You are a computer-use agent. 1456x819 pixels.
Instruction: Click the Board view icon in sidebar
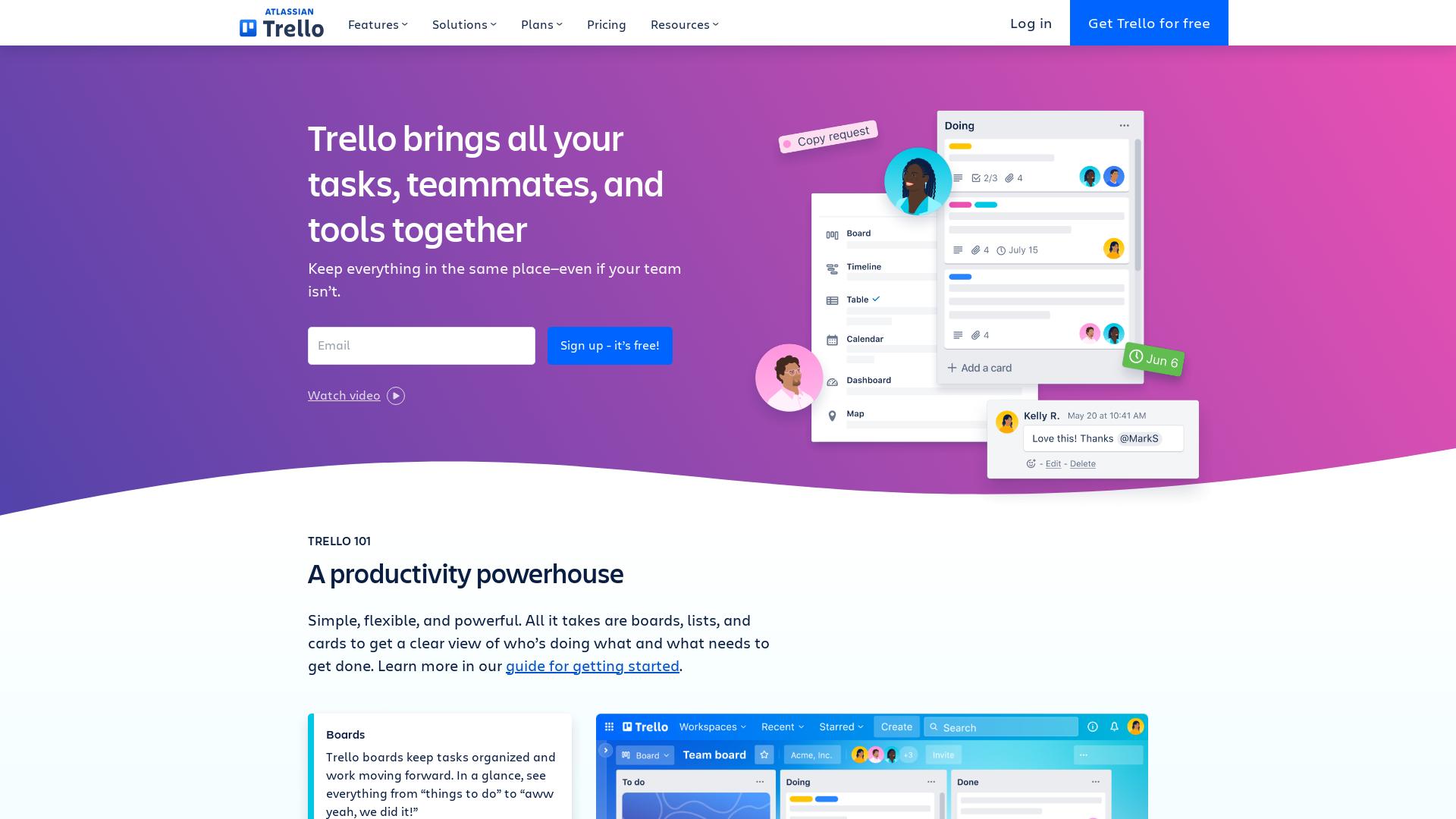tap(831, 233)
